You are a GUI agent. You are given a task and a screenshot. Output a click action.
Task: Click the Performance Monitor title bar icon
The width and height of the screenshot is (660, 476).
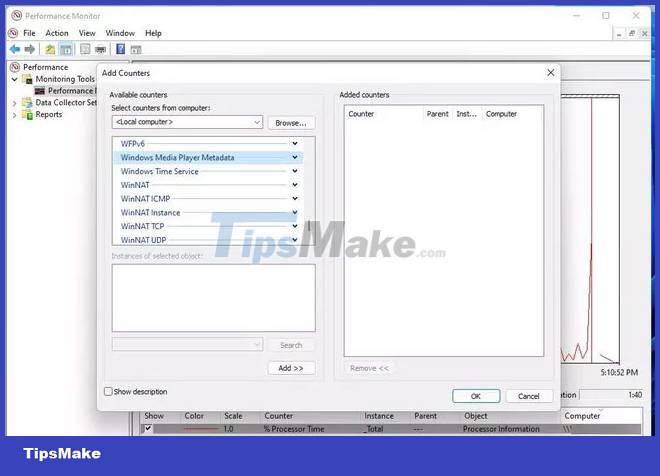[x=16, y=16]
